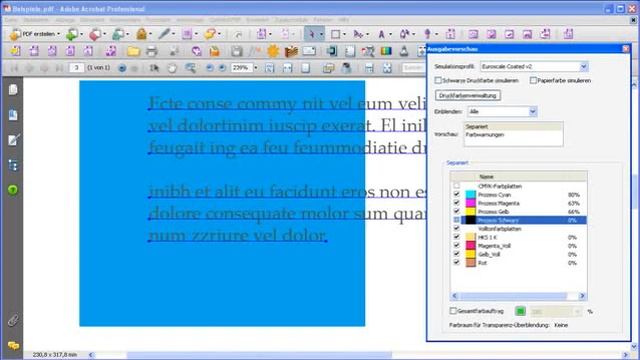Click the orange sun-shaped icon
640x360 pixels.
point(273,51)
